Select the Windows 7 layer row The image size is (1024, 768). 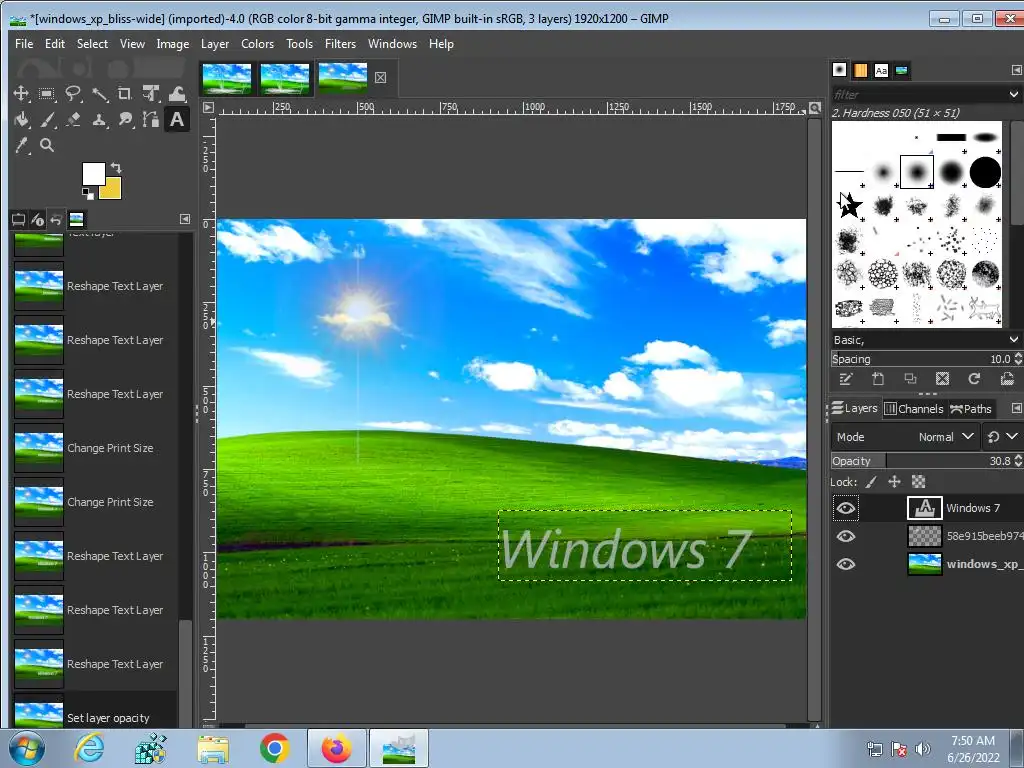coord(927,508)
